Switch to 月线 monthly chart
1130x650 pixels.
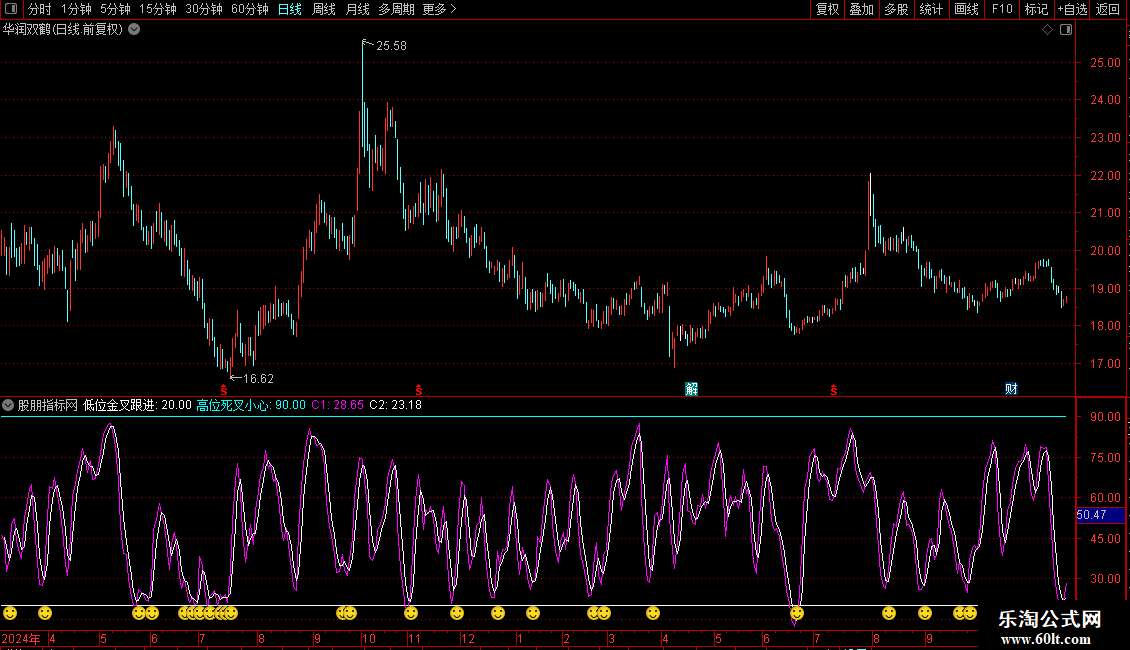tap(357, 9)
